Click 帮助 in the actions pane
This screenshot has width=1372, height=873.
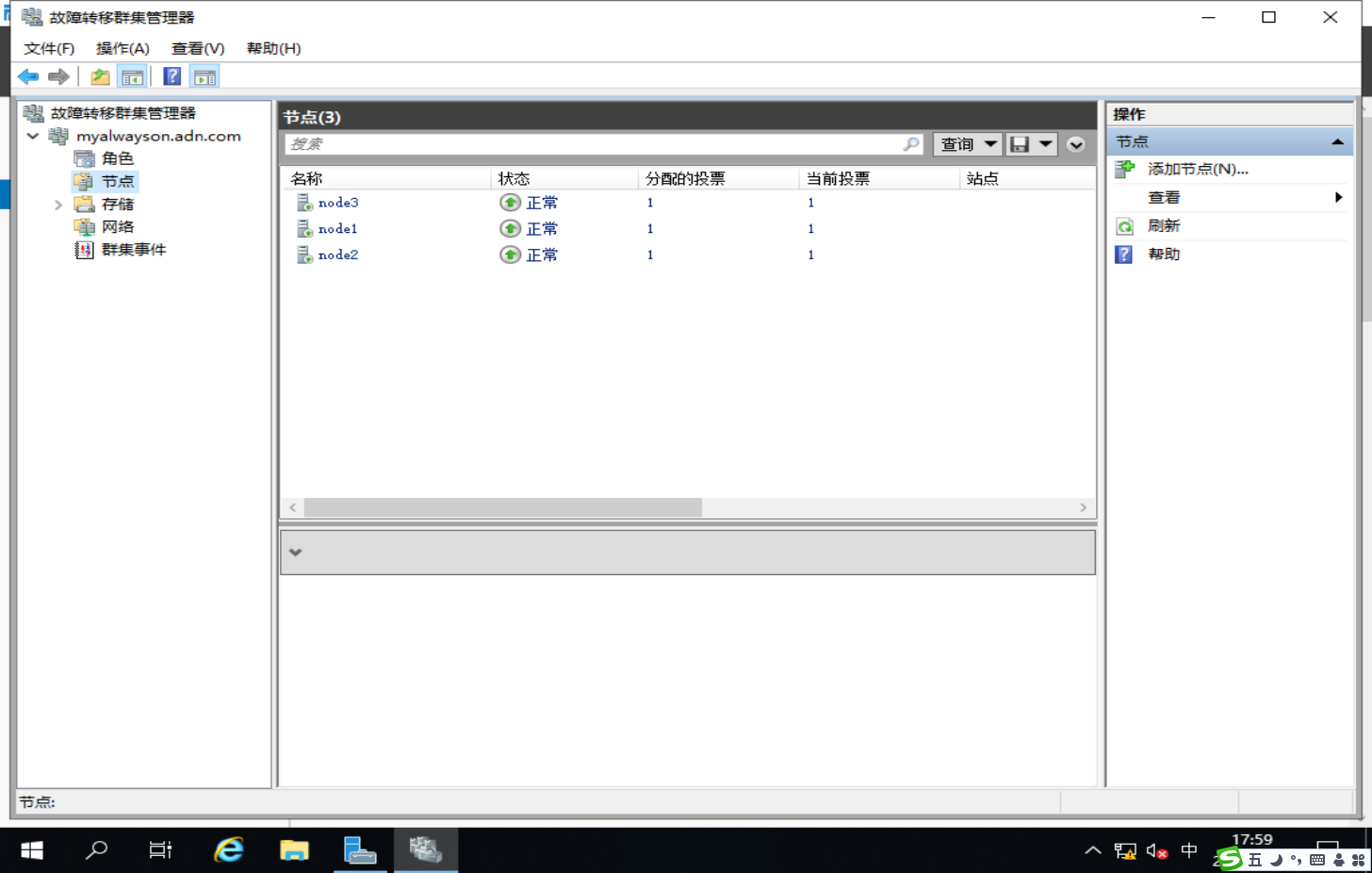tap(1164, 255)
